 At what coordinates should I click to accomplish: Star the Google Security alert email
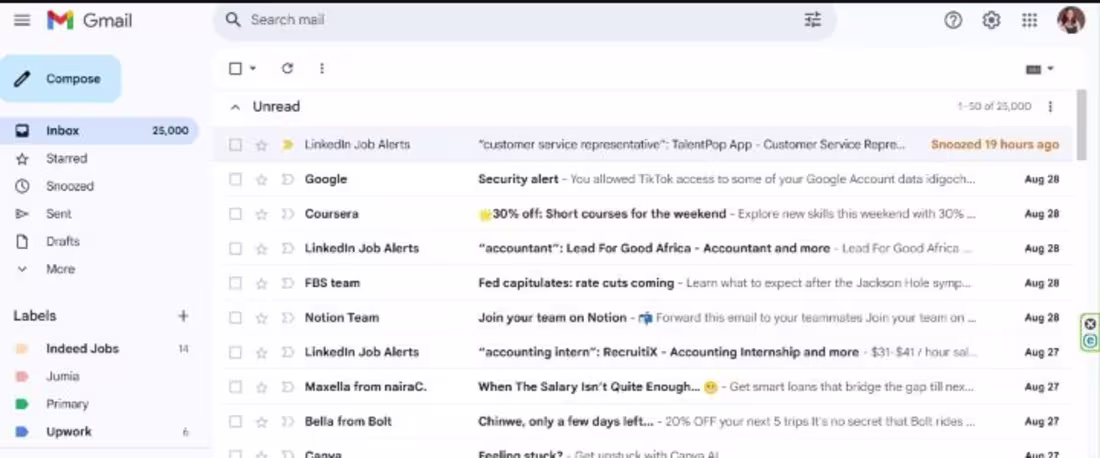pos(262,180)
